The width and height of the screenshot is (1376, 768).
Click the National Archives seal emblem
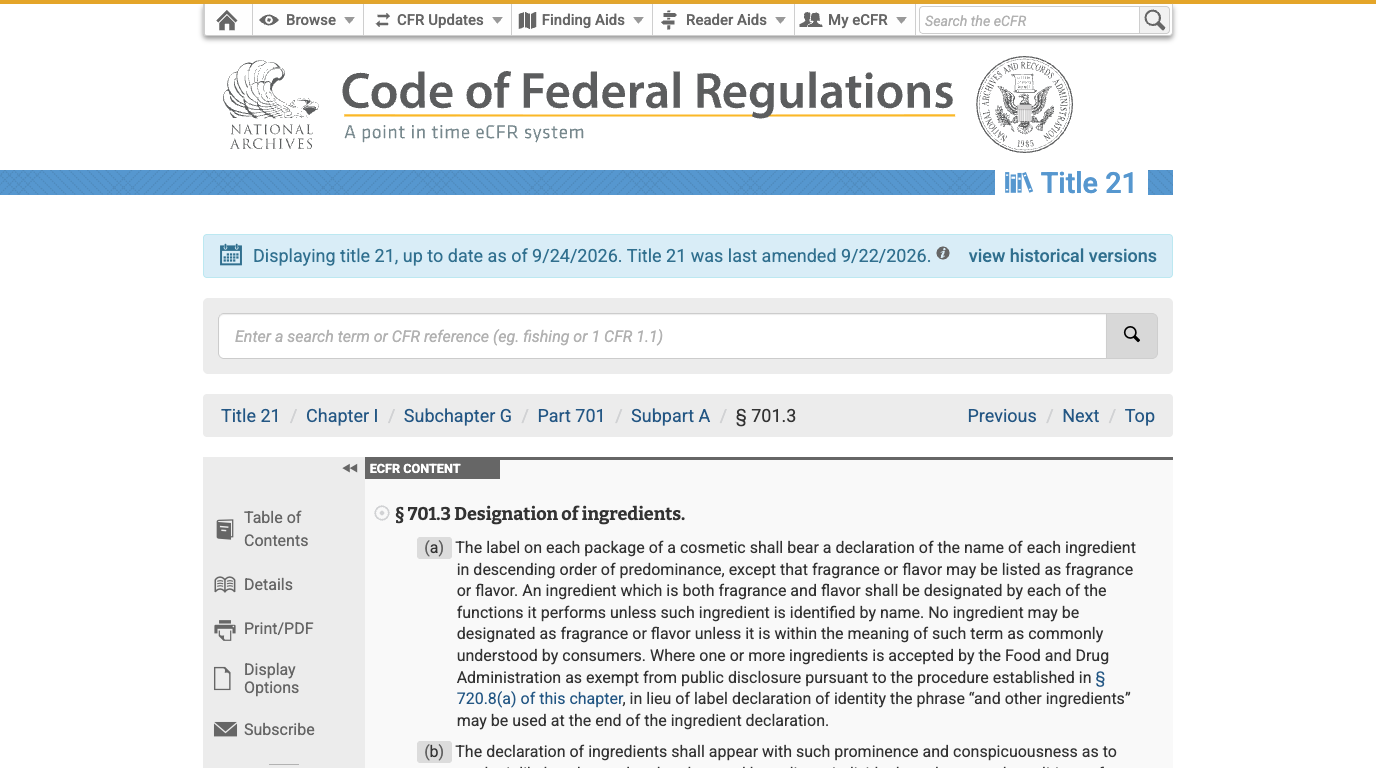pos(1024,104)
